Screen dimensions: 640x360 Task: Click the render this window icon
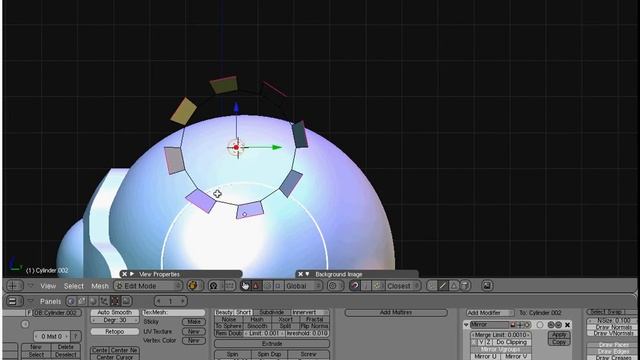487,286
